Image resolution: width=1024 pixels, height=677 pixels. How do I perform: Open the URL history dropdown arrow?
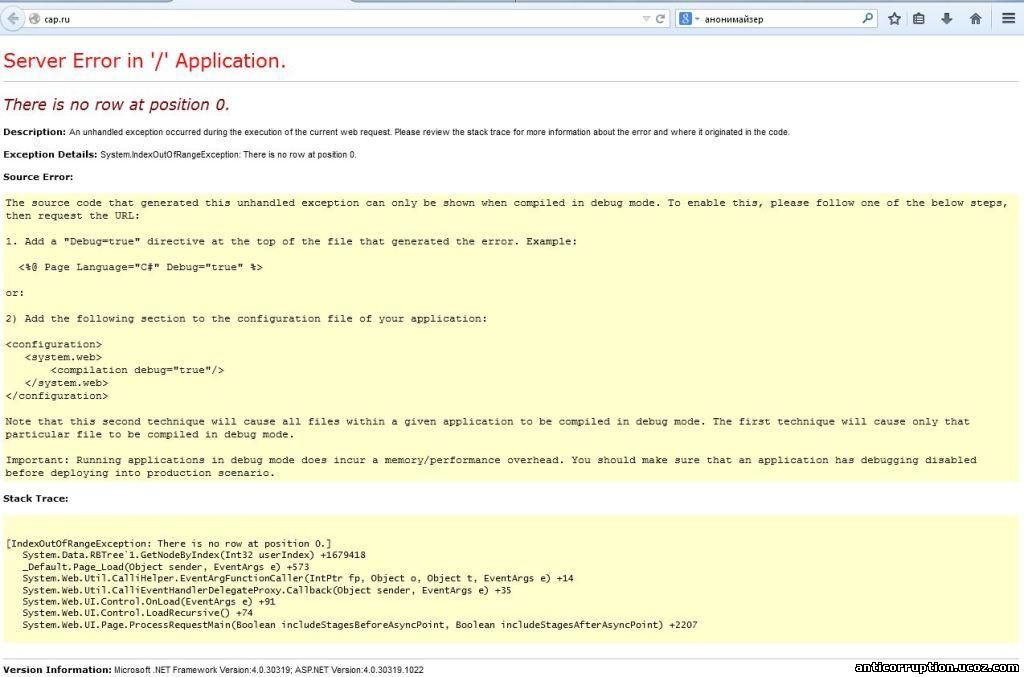pyautogui.click(x=646, y=19)
